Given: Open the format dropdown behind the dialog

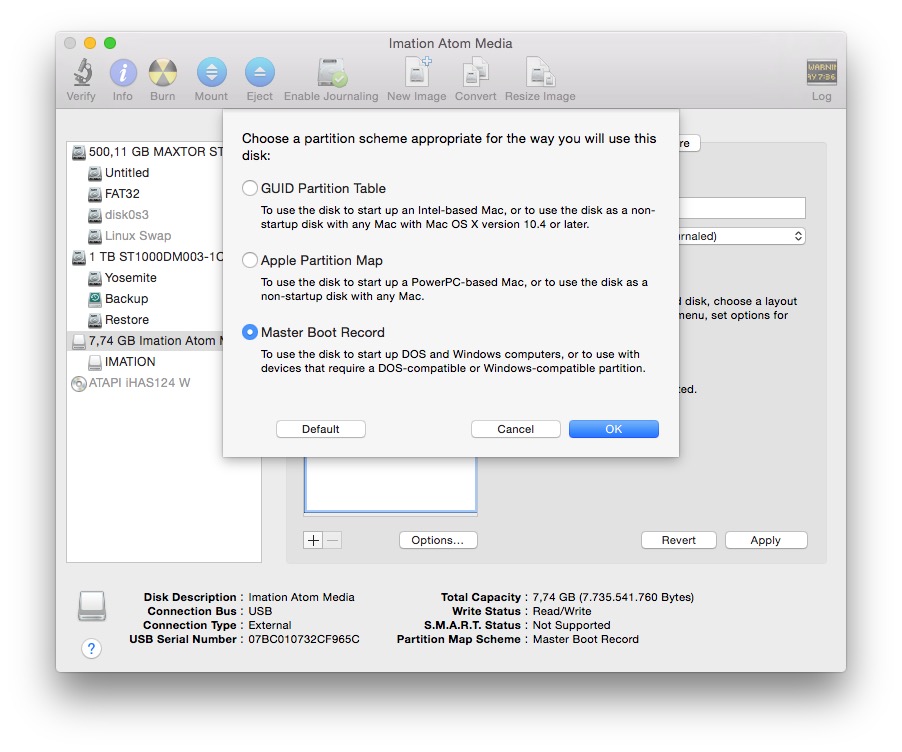Looking at the screenshot, I should [x=742, y=237].
